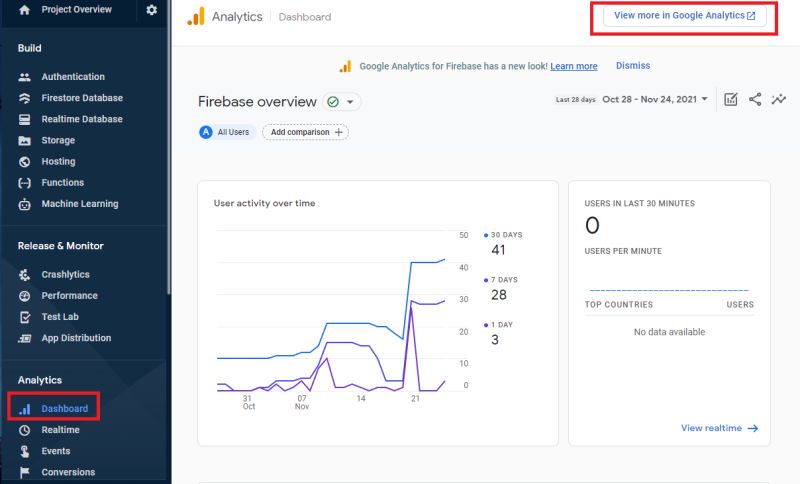Open Performance section

69,296
